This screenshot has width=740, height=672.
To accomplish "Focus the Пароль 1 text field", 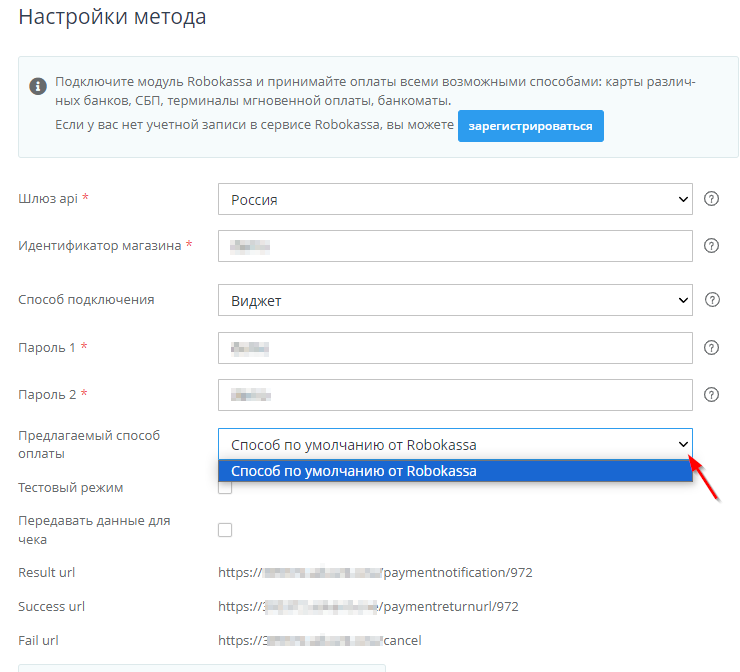I will tap(455, 347).
